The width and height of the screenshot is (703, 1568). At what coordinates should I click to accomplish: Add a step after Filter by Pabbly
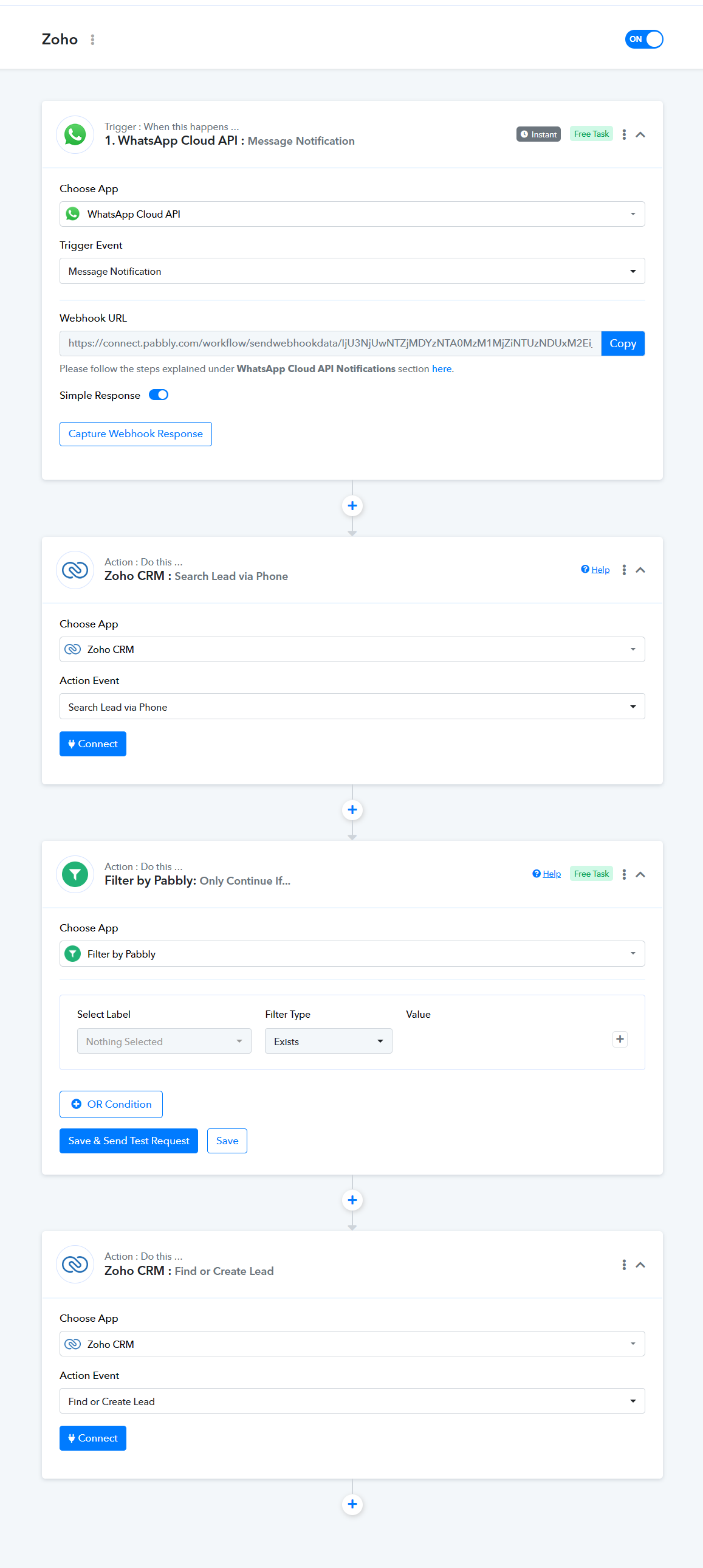coord(352,1200)
